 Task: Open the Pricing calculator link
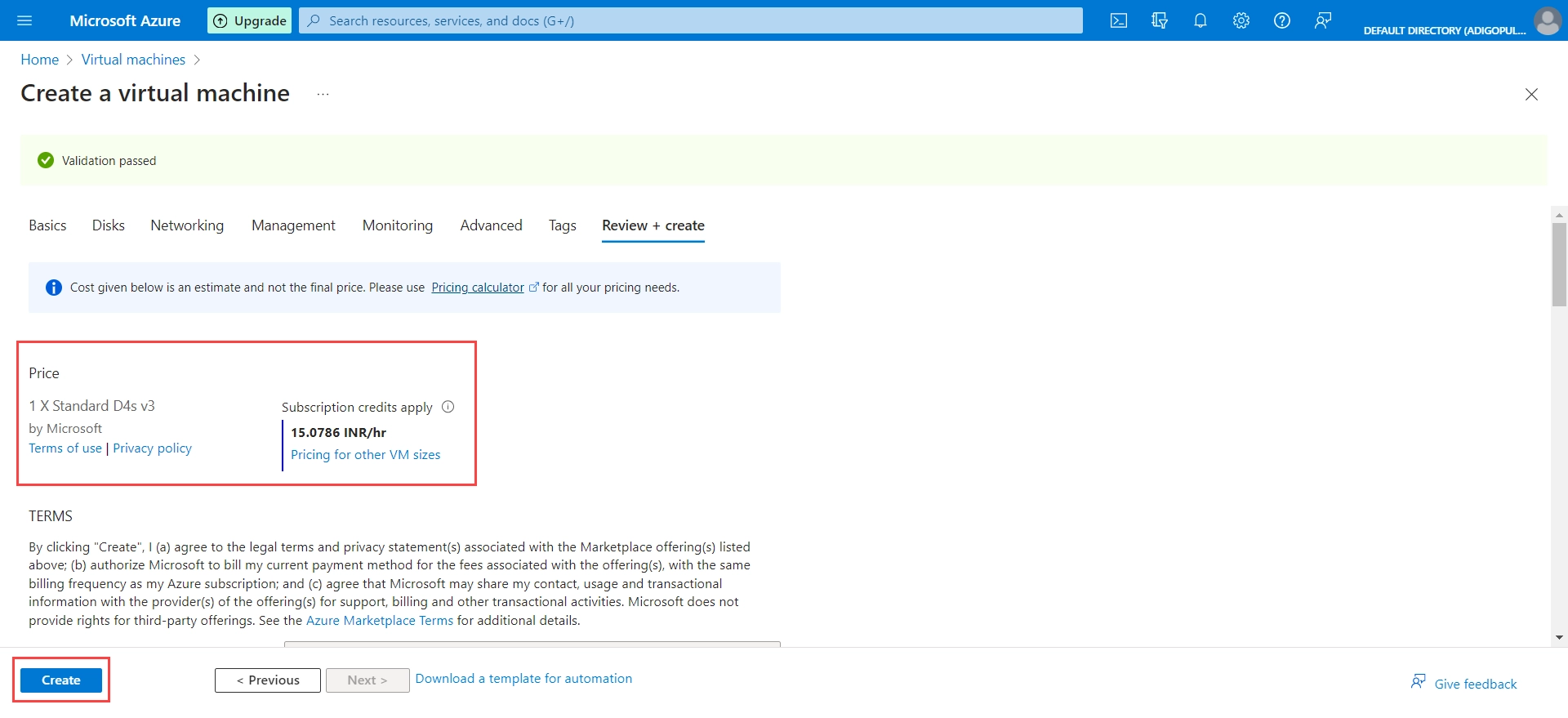click(478, 288)
